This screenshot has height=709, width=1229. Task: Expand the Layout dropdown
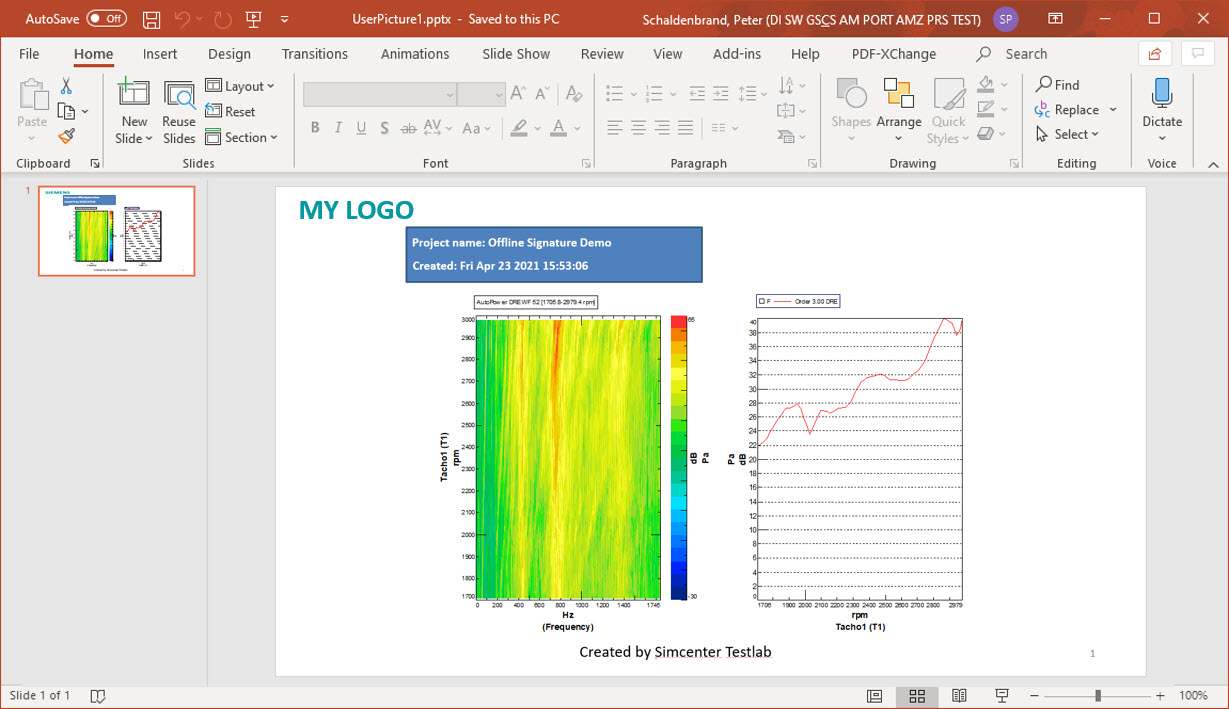[240, 86]
